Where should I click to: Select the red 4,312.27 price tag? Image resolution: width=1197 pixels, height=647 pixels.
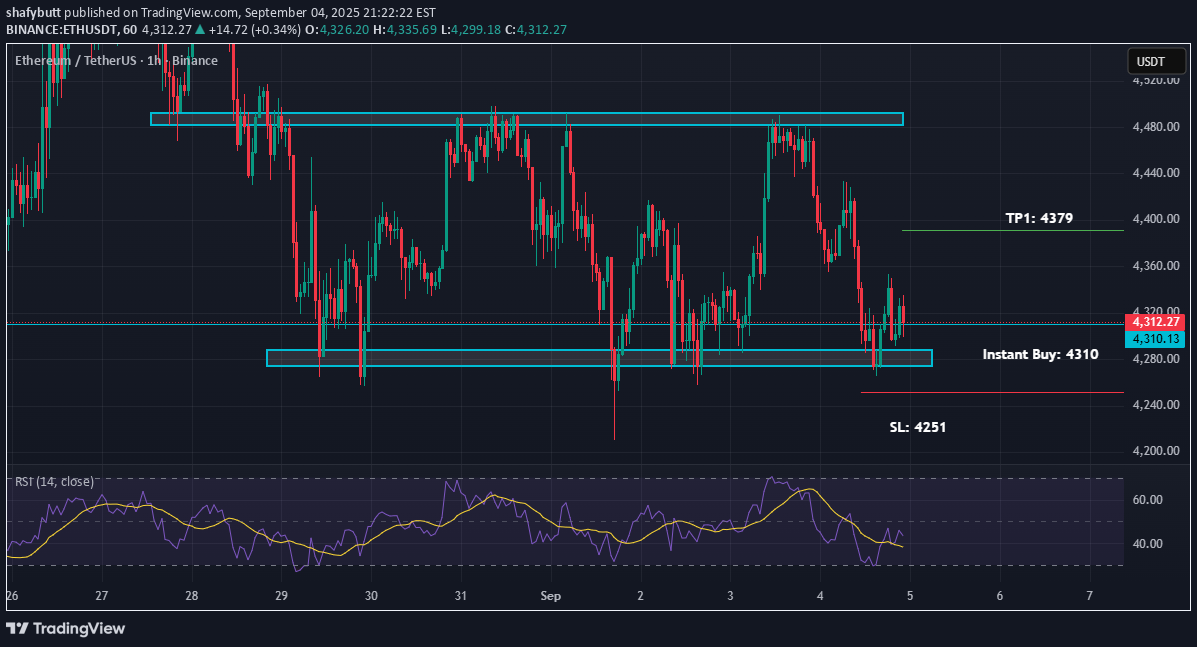pyautogui.click(x=1155, y=322)
